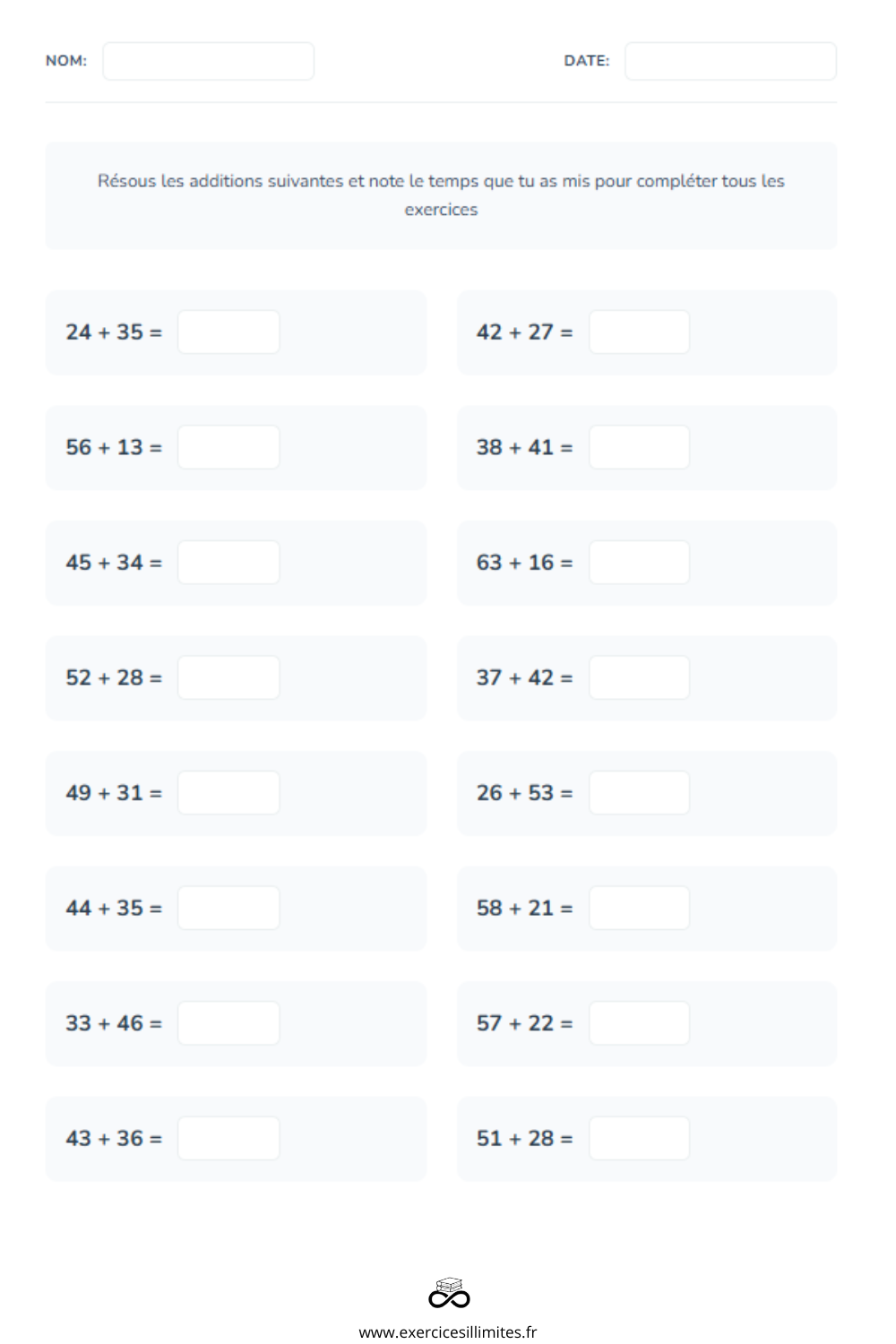Screen dimensions: 896x1344
Task: Click answer box for 63 + 16
Action: (x=639, y=563)
